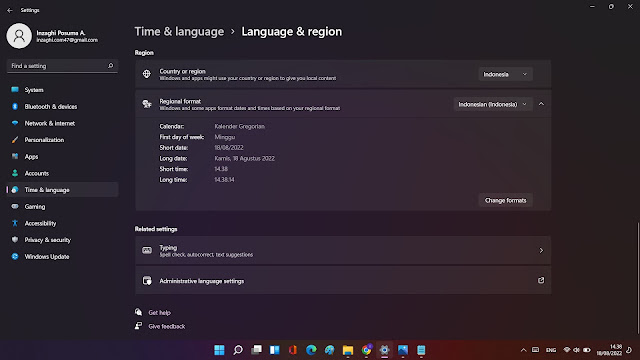Open Apps settings in sidebar
Viewport: 640px width, 360px height.
click(62, 157)
